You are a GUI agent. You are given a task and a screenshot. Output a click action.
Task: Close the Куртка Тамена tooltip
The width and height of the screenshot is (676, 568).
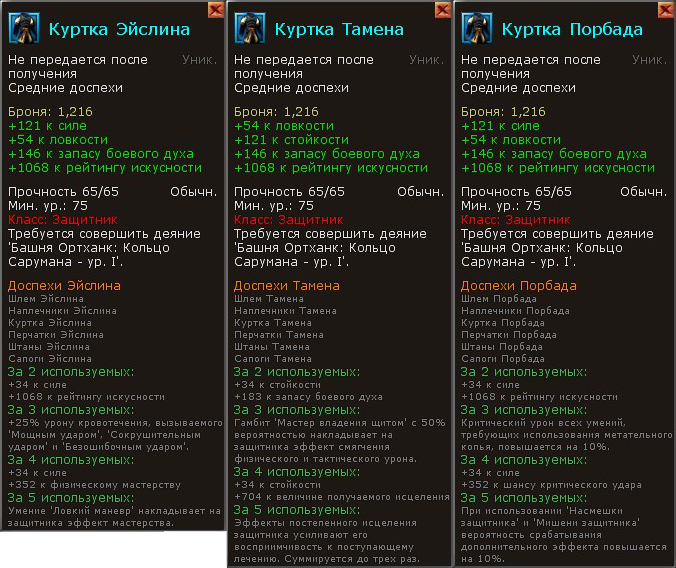pos(443,9)
